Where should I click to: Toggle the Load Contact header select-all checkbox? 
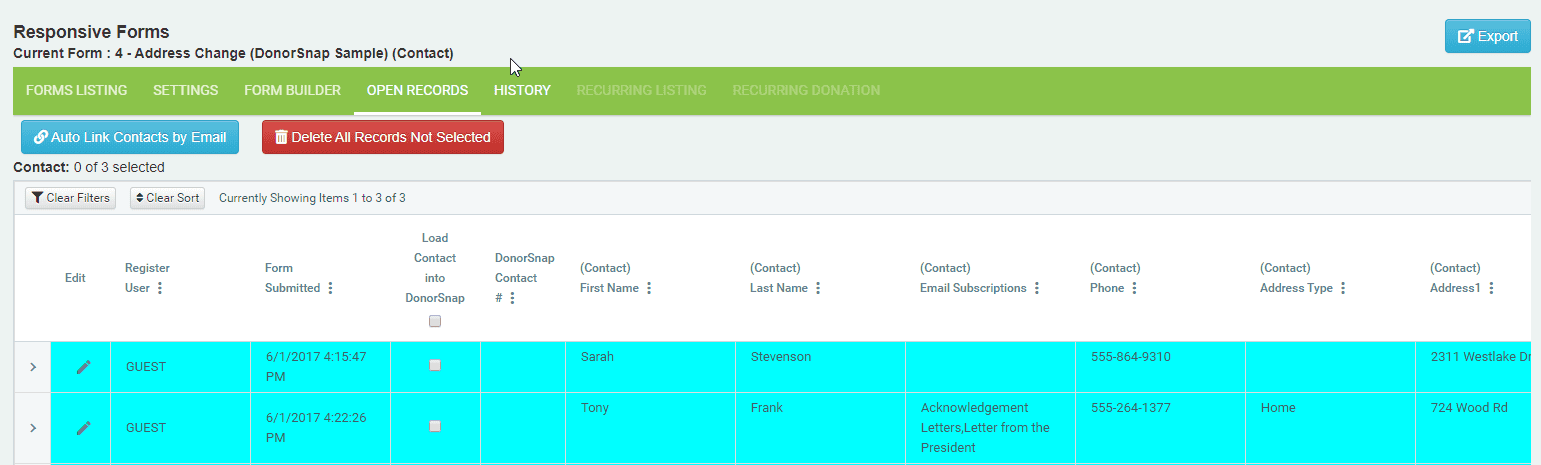434,322
